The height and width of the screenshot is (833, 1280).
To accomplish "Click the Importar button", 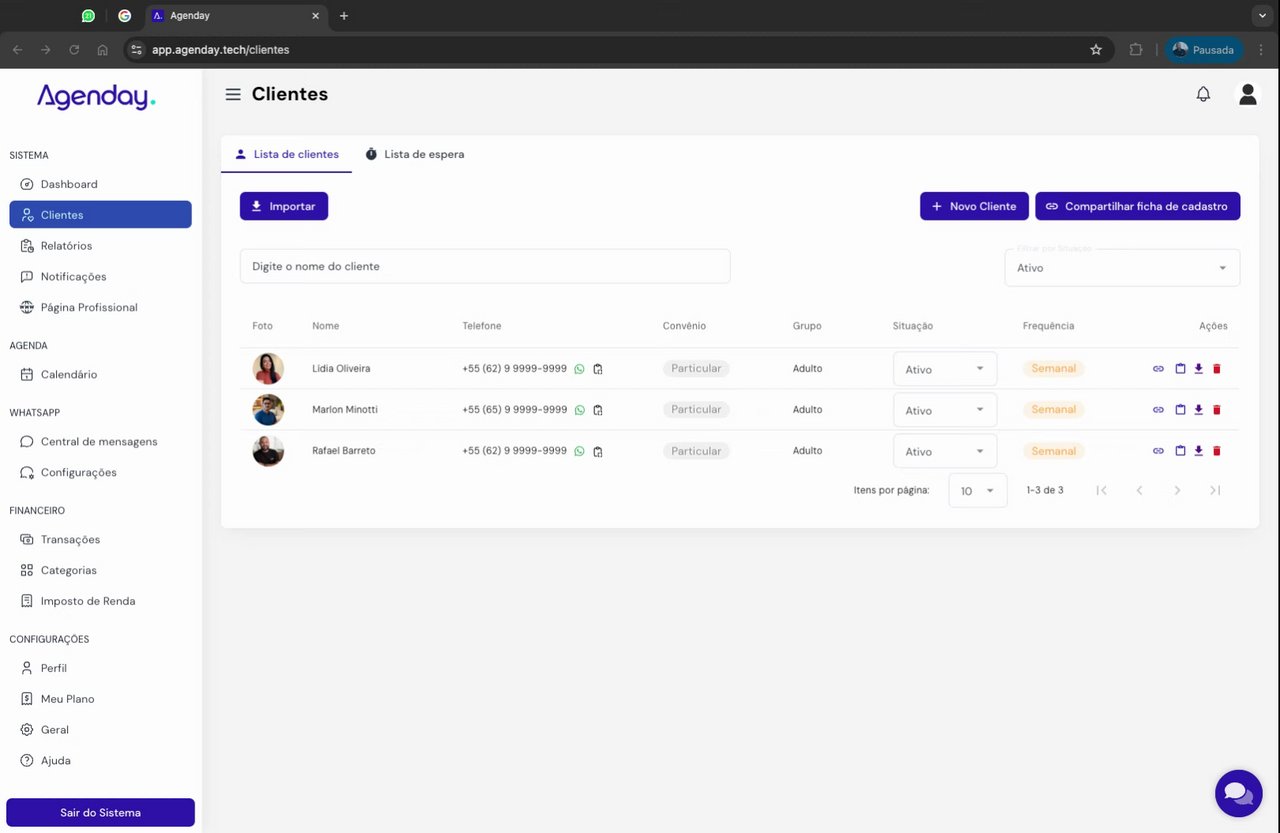I will coord(284,206).
